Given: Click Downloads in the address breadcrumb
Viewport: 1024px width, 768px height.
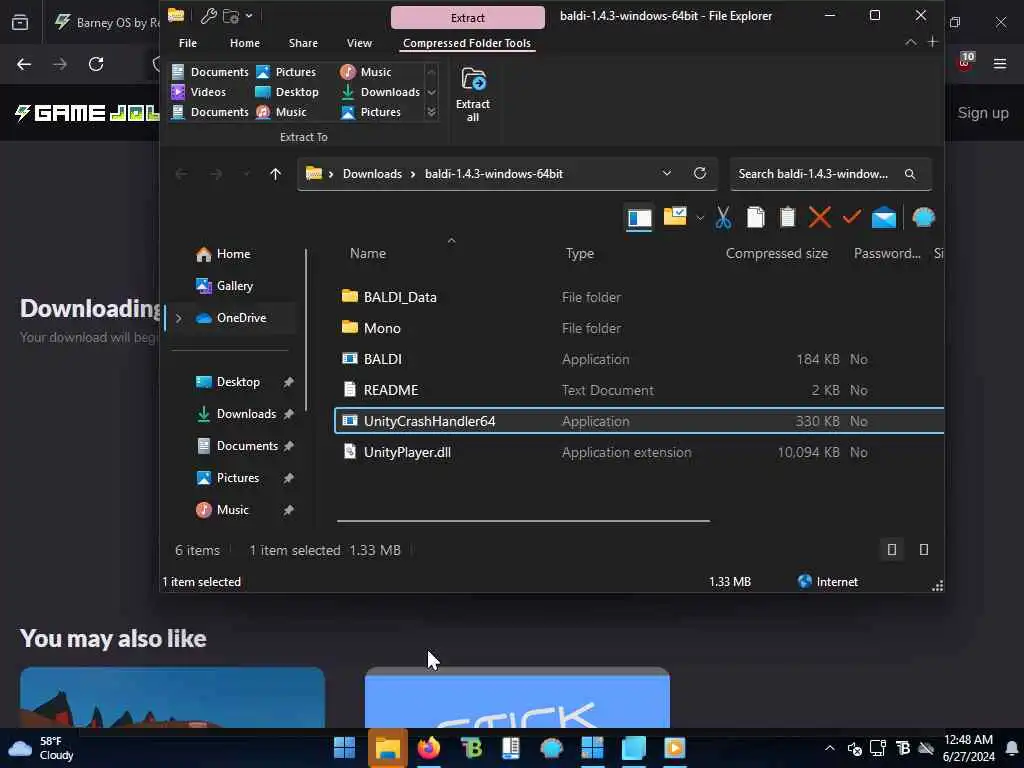Looking at the screenshot, I should click(x=372, y=174).
